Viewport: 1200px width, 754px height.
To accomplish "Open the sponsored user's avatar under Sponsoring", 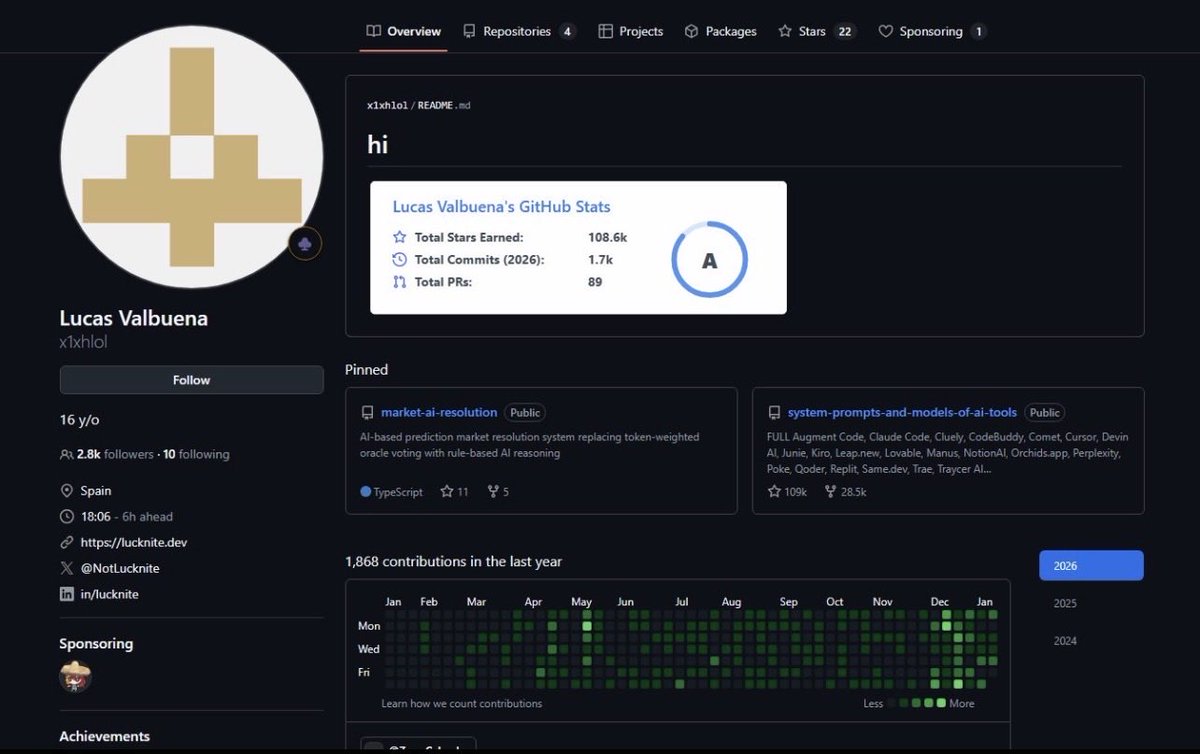I will pos(75,676).
